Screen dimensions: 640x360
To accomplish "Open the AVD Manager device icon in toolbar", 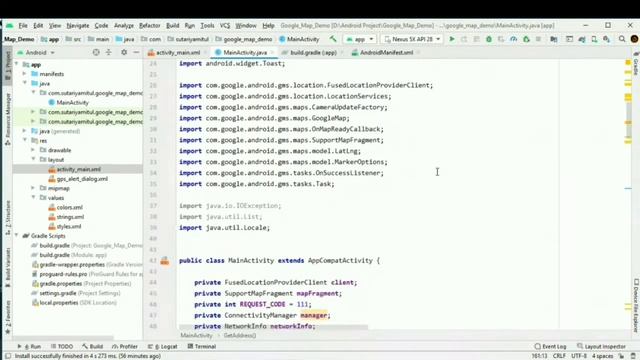I will [x=594, y=39].
